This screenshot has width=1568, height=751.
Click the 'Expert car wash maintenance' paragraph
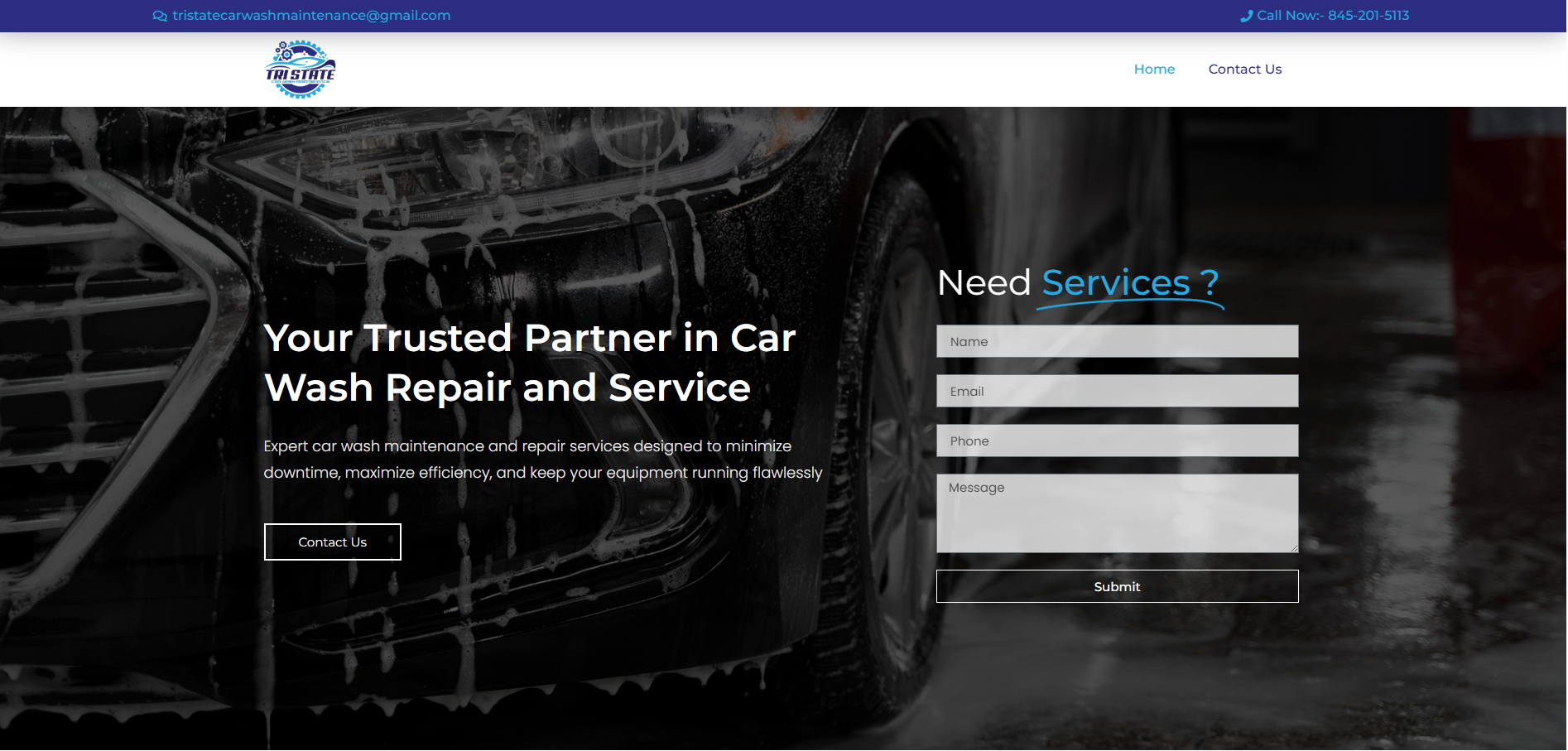542,460
